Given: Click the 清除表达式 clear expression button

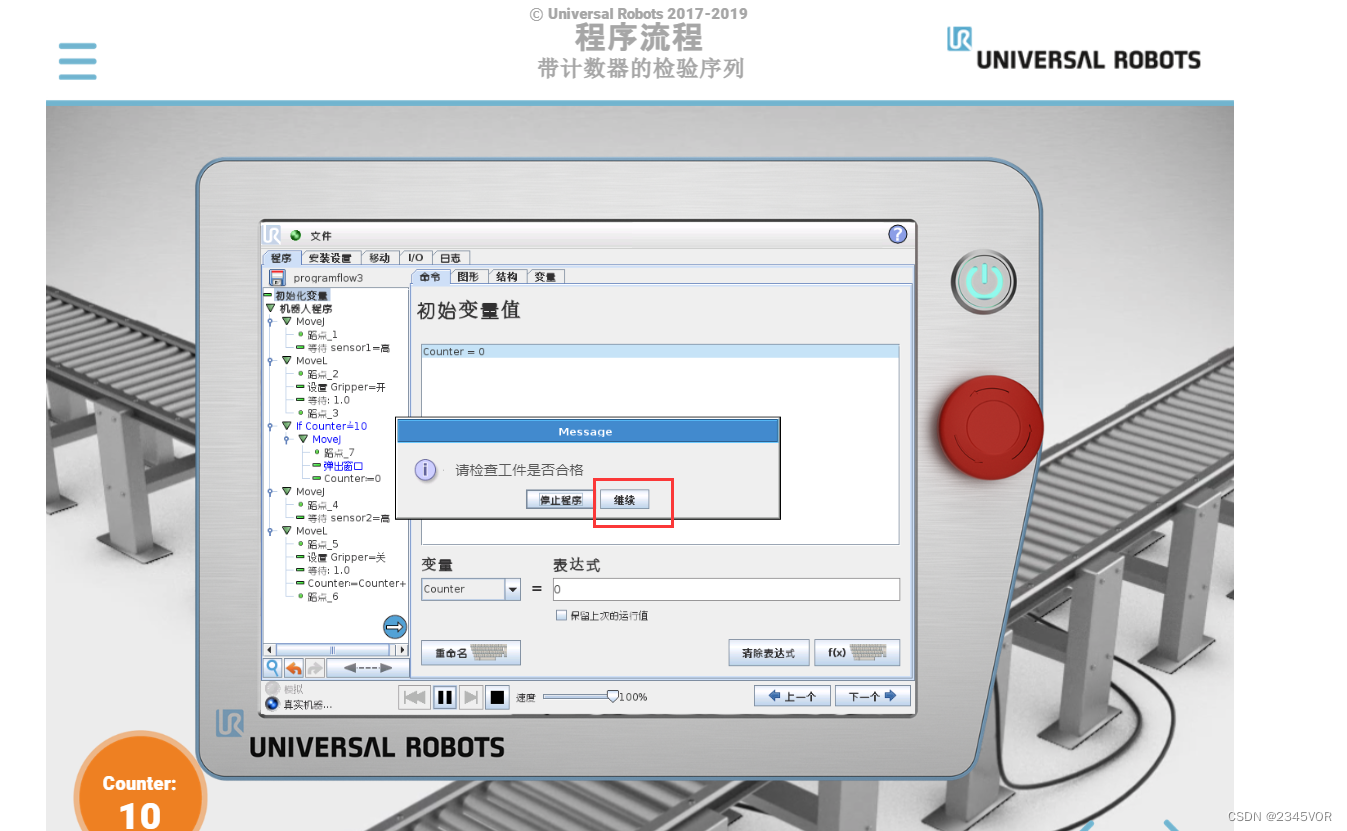Looking at the screenshot, I should pos(768,653).
